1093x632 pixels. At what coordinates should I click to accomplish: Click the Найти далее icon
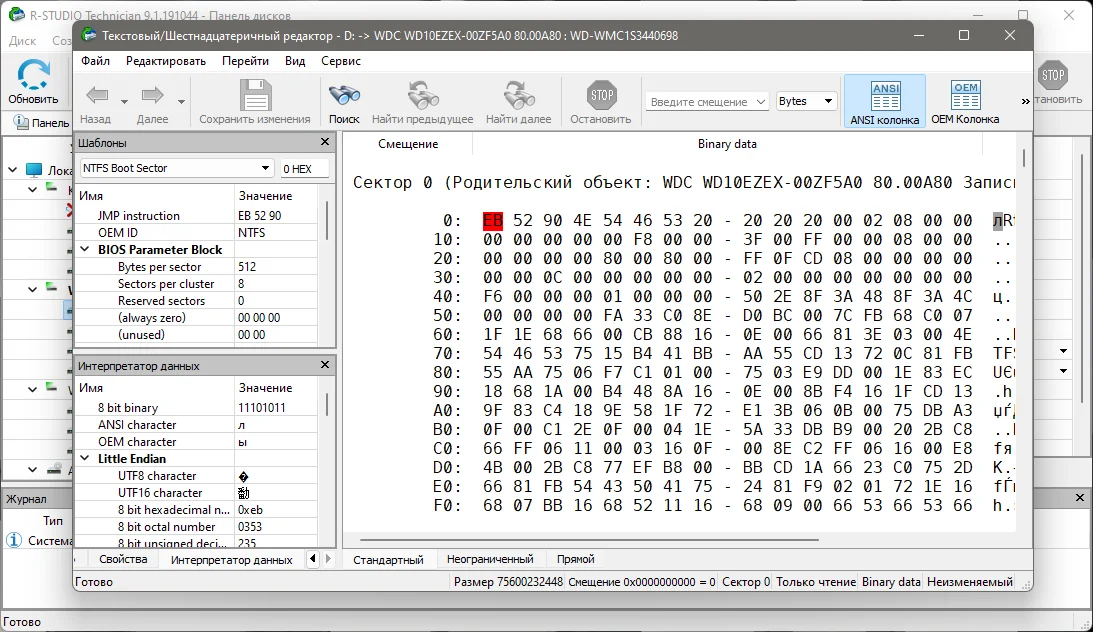(x=519, y=95)
